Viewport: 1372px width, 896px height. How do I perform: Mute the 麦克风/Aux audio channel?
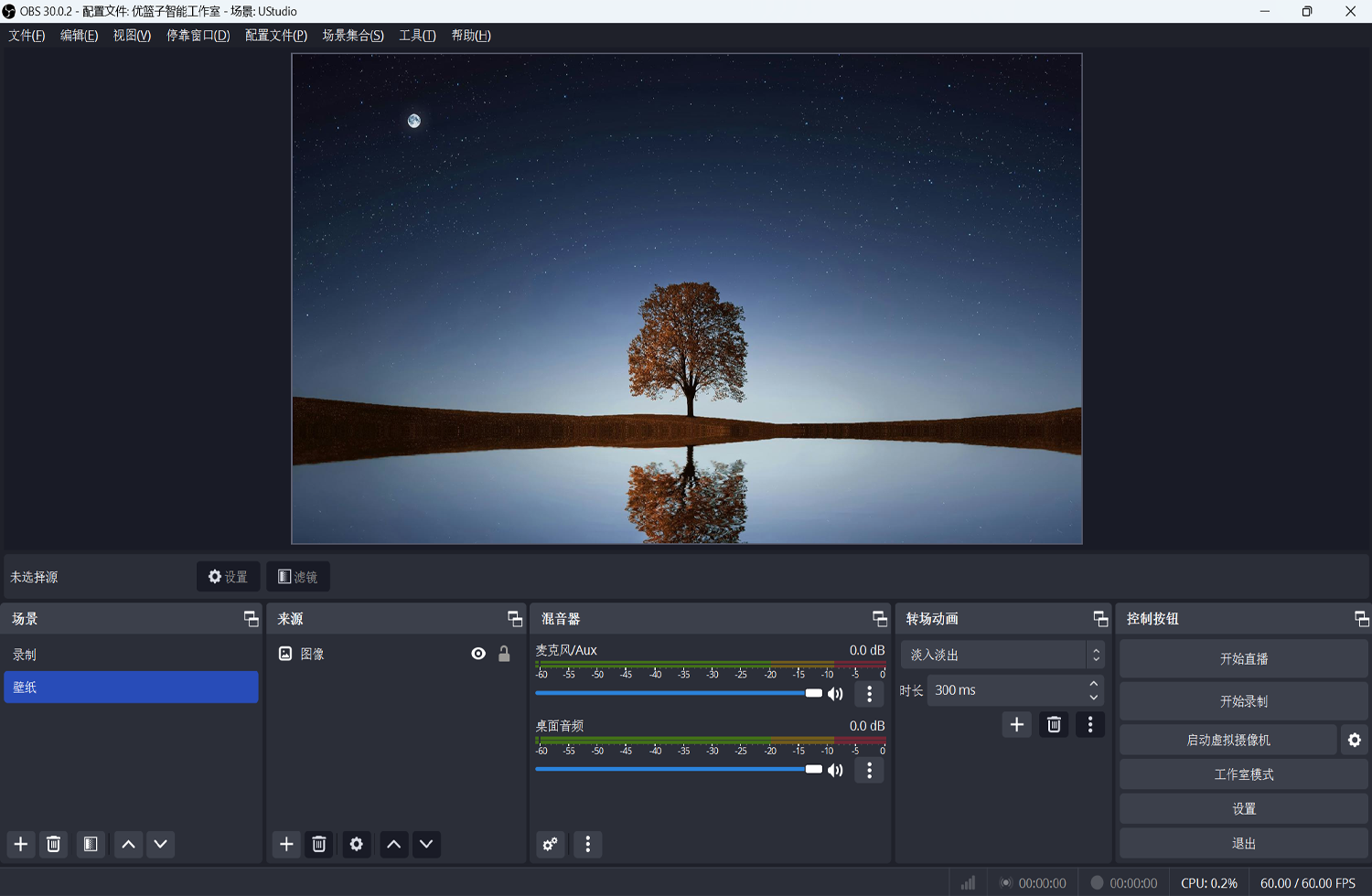(836, 694)
